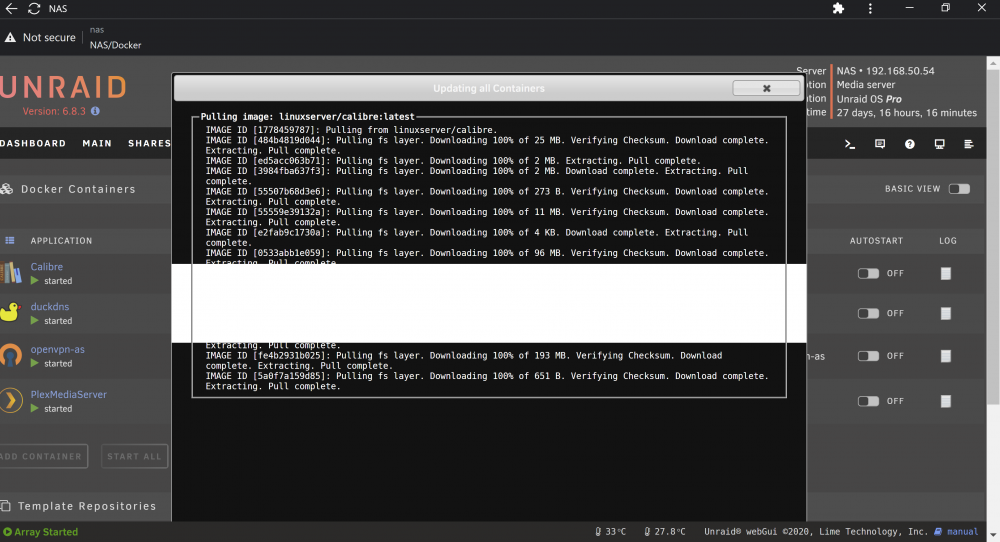The width and height of the screenshot is (1000, 542).
Task: Click the Start All button
Action: click(x=134, y=457)
